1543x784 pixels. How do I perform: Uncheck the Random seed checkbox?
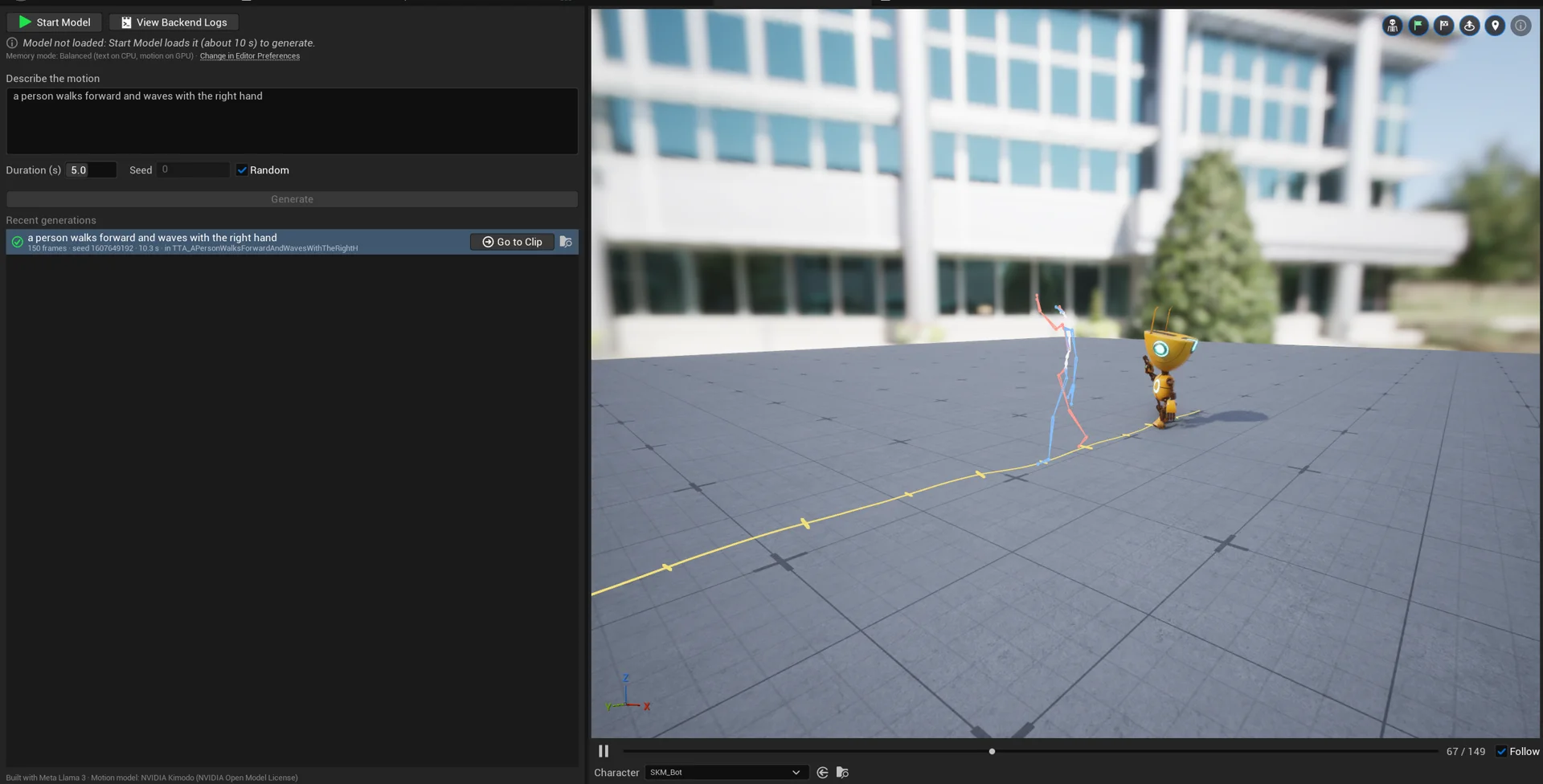(242, 170)
